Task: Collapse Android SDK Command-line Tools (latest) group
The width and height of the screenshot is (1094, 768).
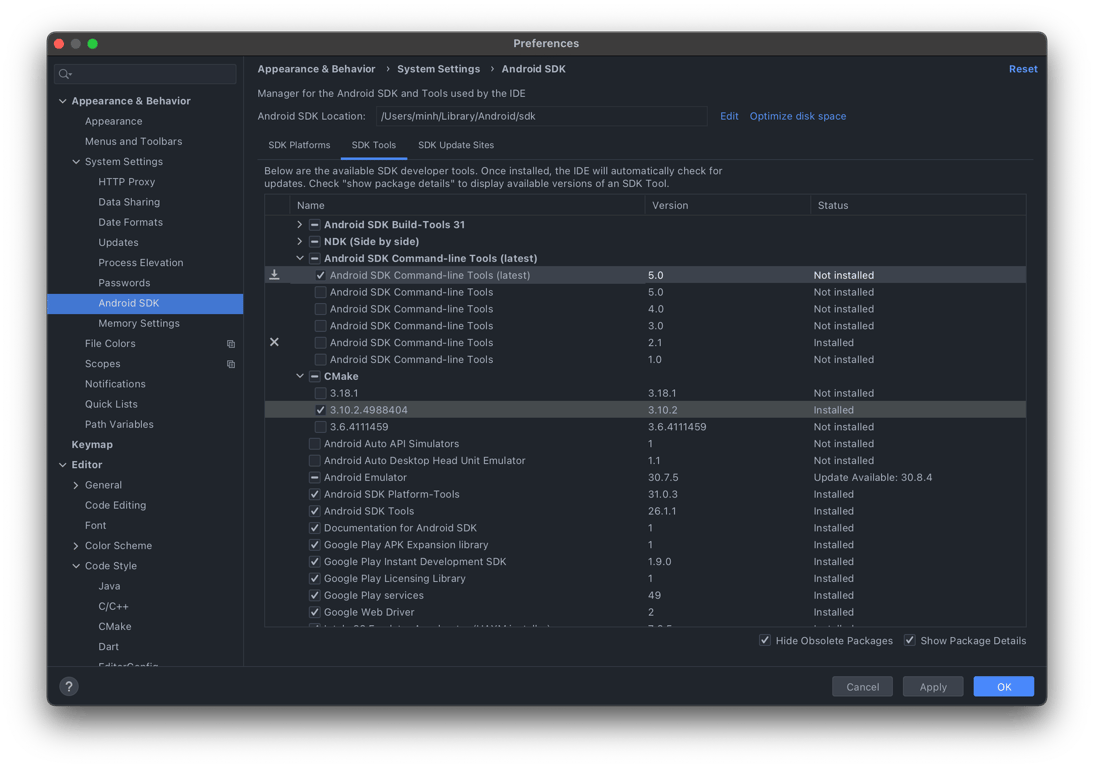Action: 300,258
